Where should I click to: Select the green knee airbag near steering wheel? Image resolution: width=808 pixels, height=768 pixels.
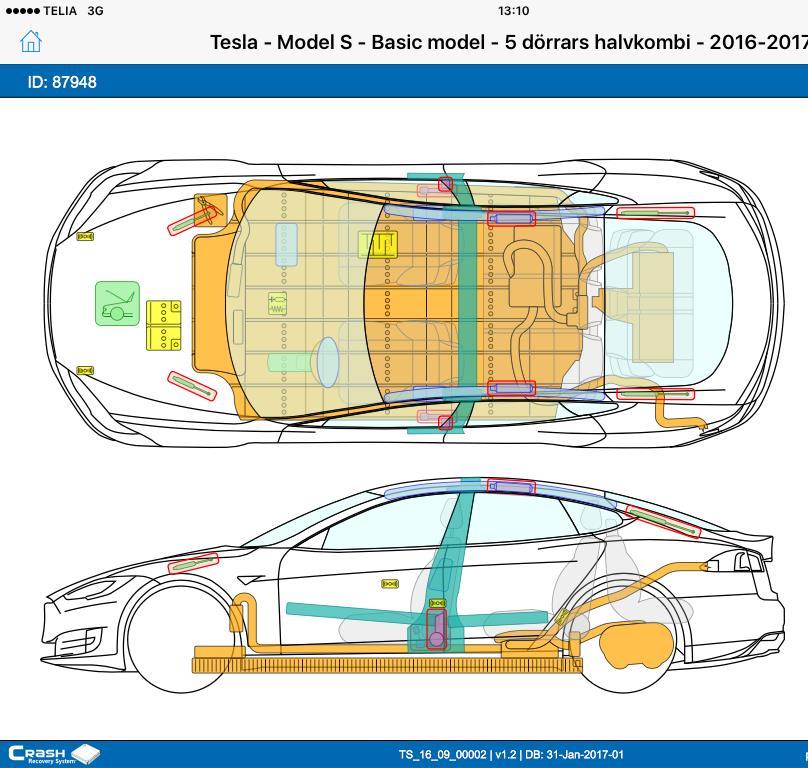[x=291, y=362]
